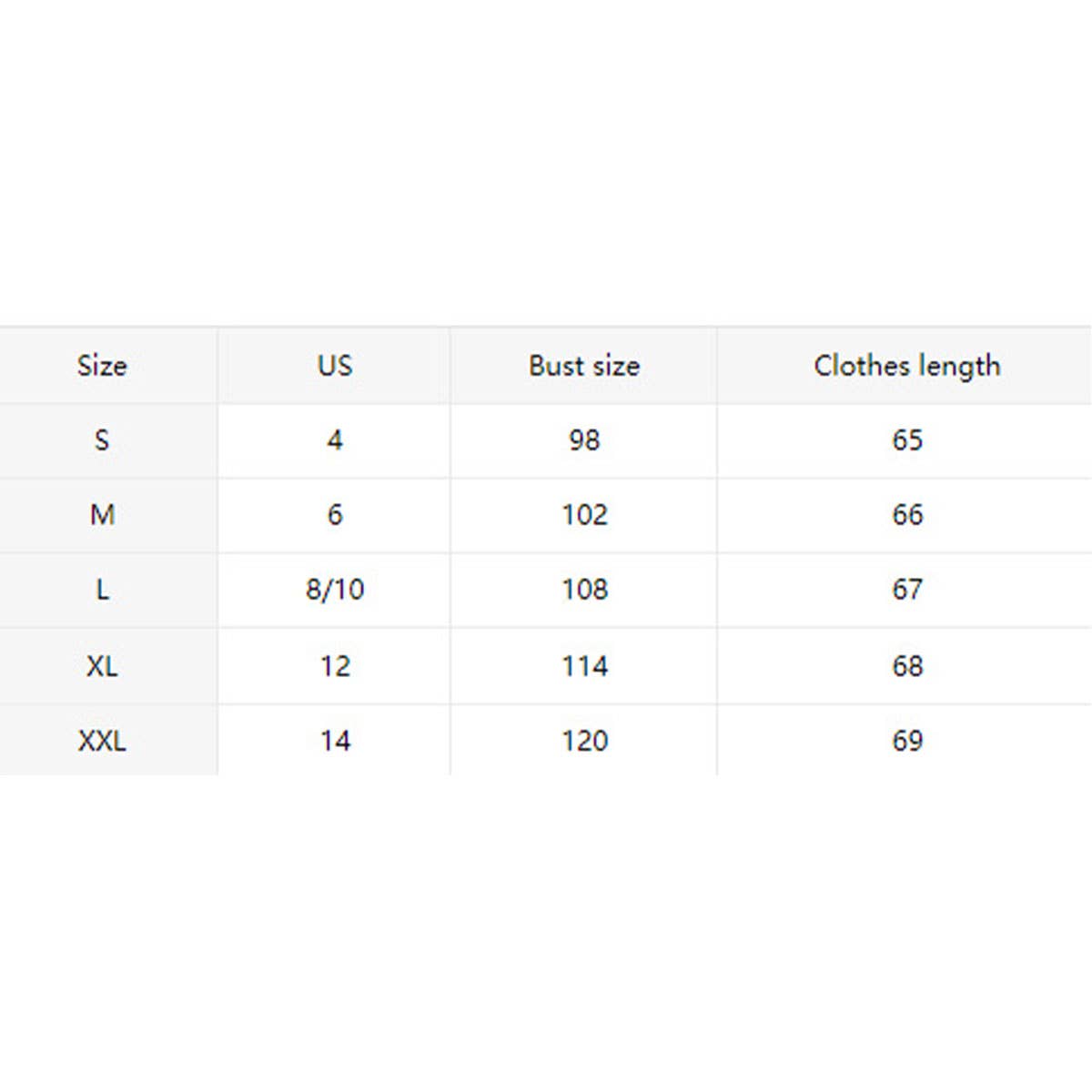The width and height of the screenshot is (1092, 1092).
Task: Select the 114 bust size cell
Action: (584, 666)
